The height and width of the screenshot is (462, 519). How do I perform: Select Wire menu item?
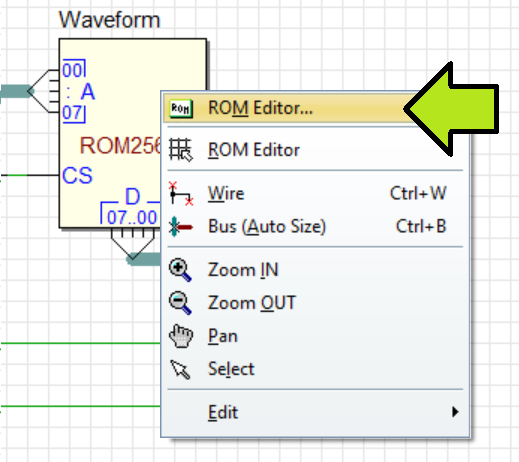coord(315,193)
